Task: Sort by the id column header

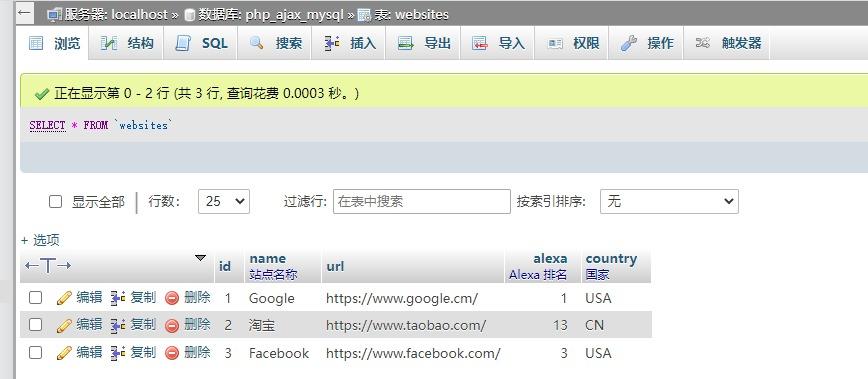Action: pyautogui.click(x=225, y=266)
